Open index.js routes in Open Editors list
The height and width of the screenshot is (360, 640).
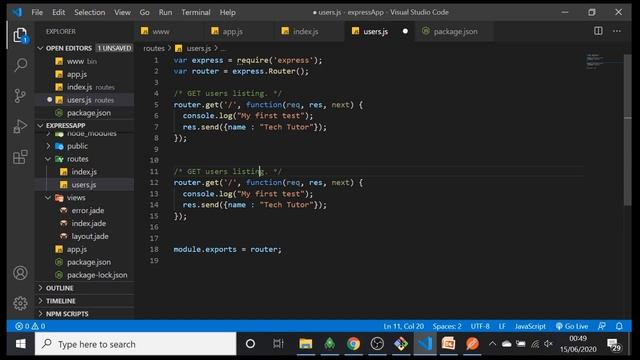[84, 87]
